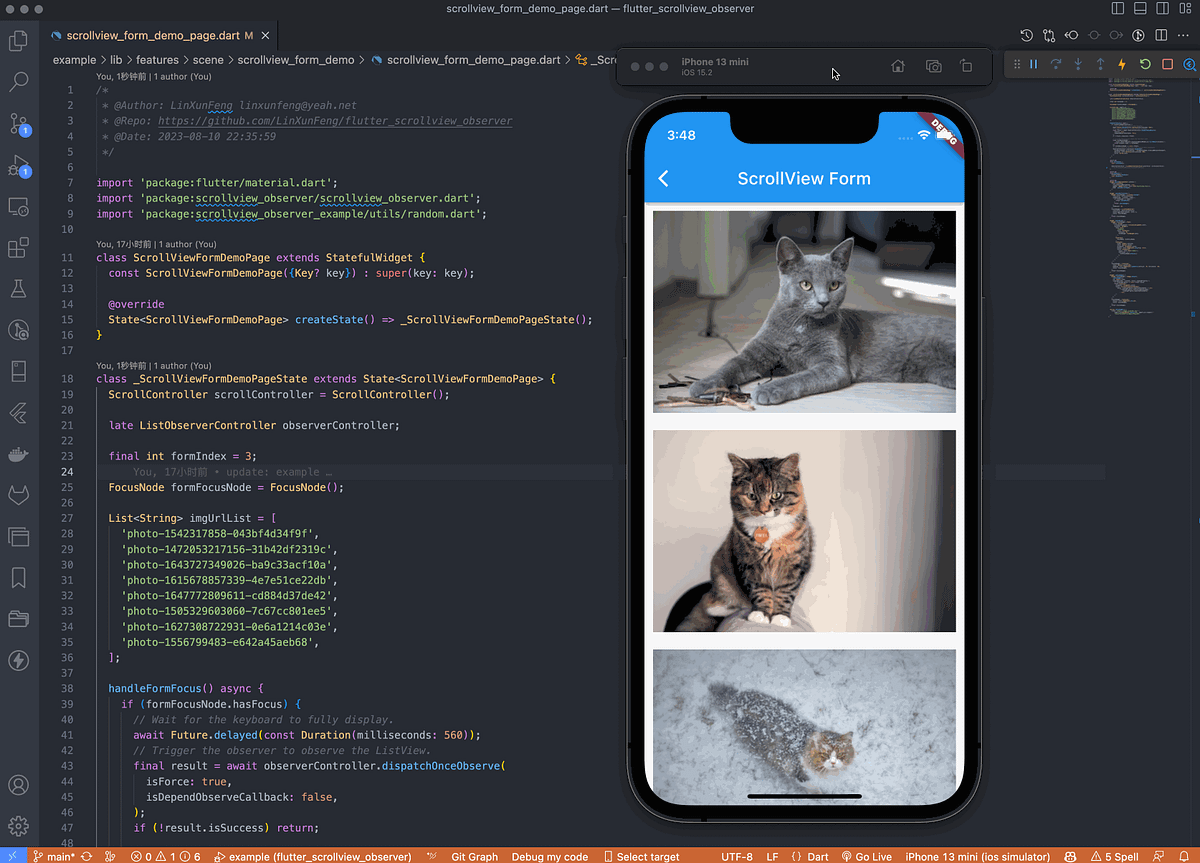Open the Extensions view from the sidebar

[19, 248]
